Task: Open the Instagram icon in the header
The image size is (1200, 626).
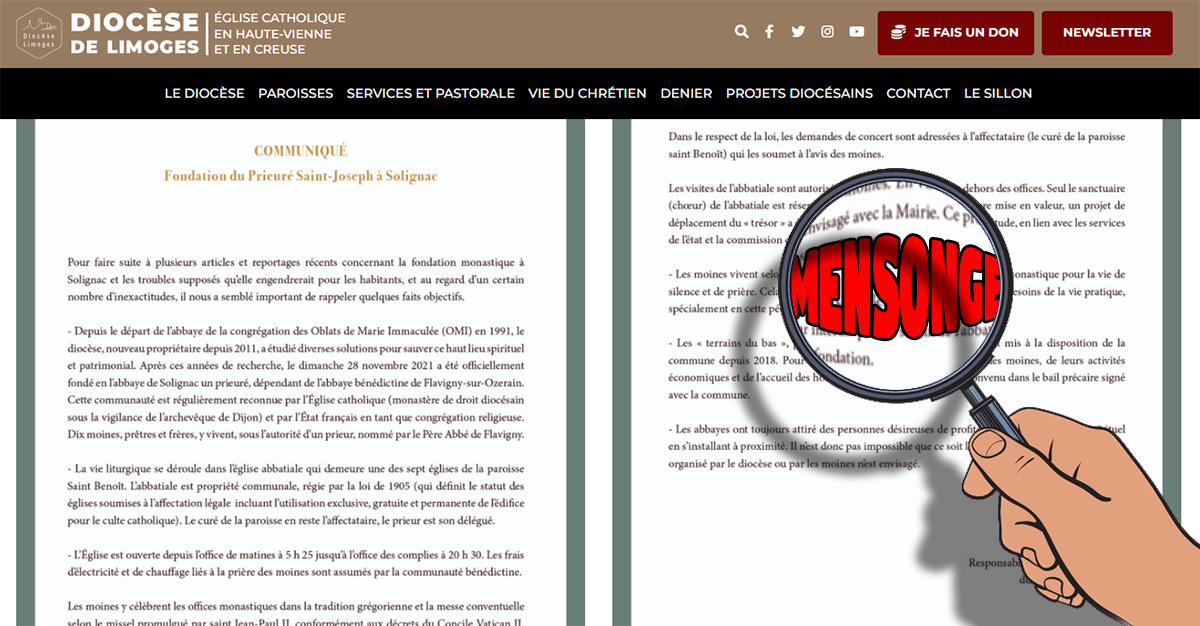Action: (x=827, y=32)
